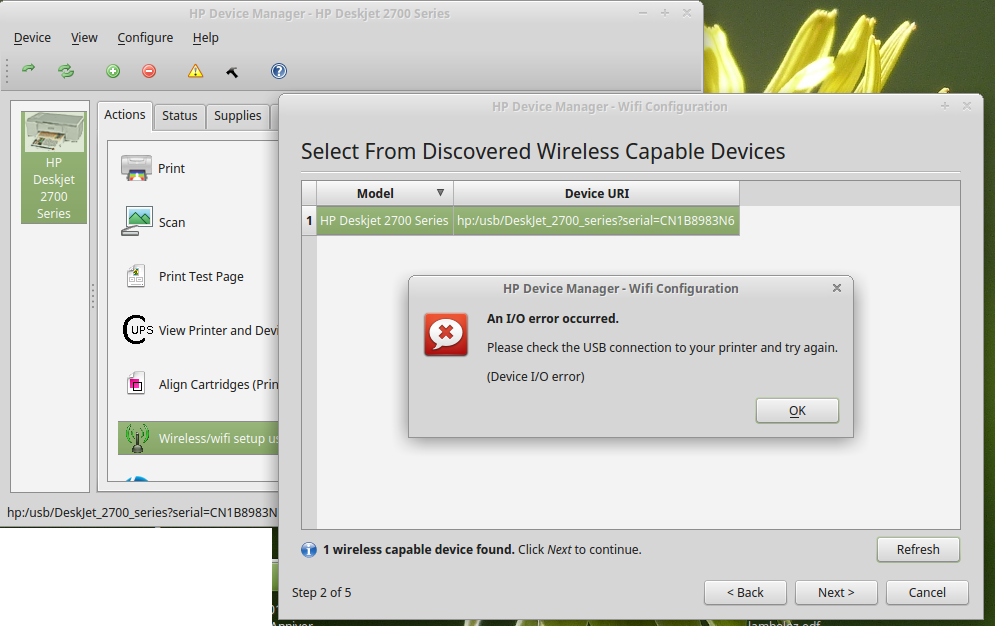Switch to the Status tab
The width and height of the screenshot is (995, 626).
(x=180, y=116)
